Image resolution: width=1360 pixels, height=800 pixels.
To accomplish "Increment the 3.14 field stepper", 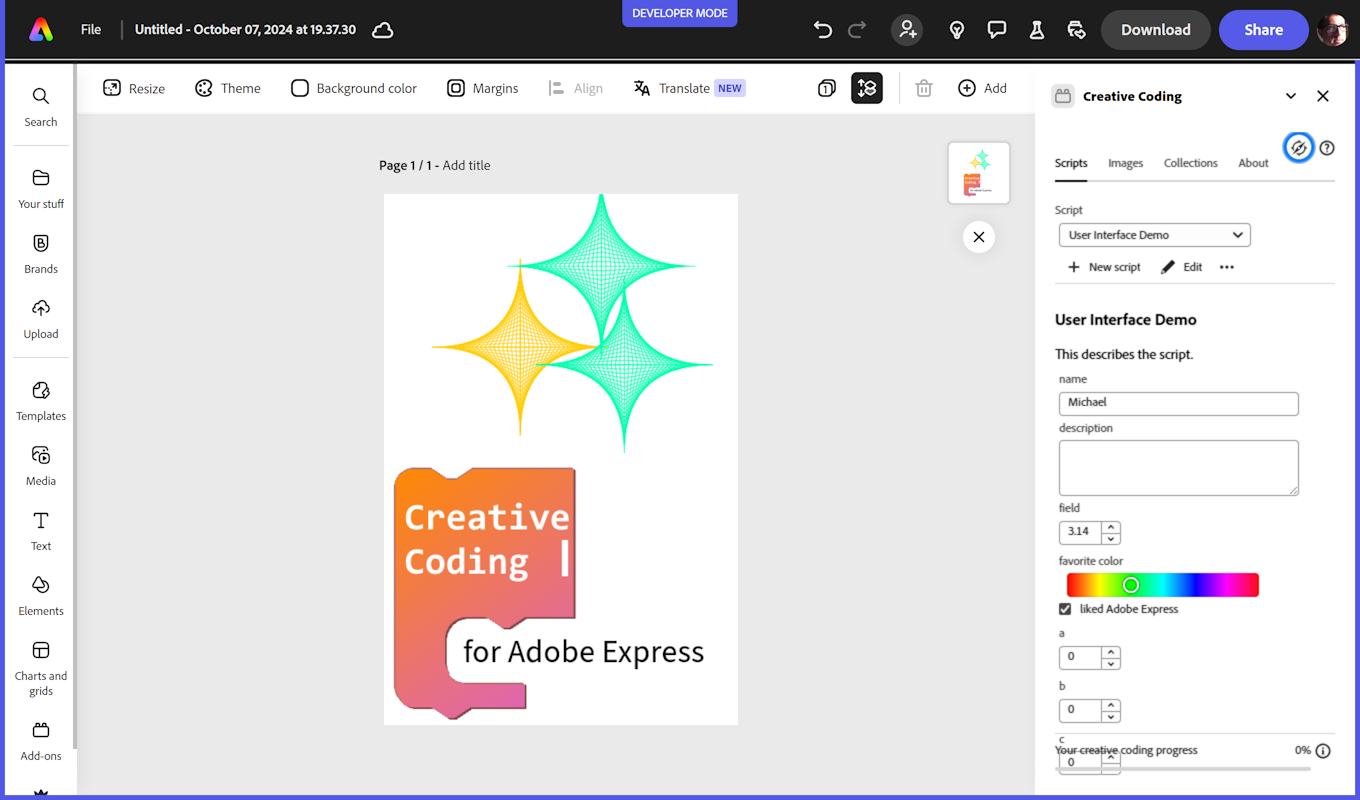I will coord(1111,526).
